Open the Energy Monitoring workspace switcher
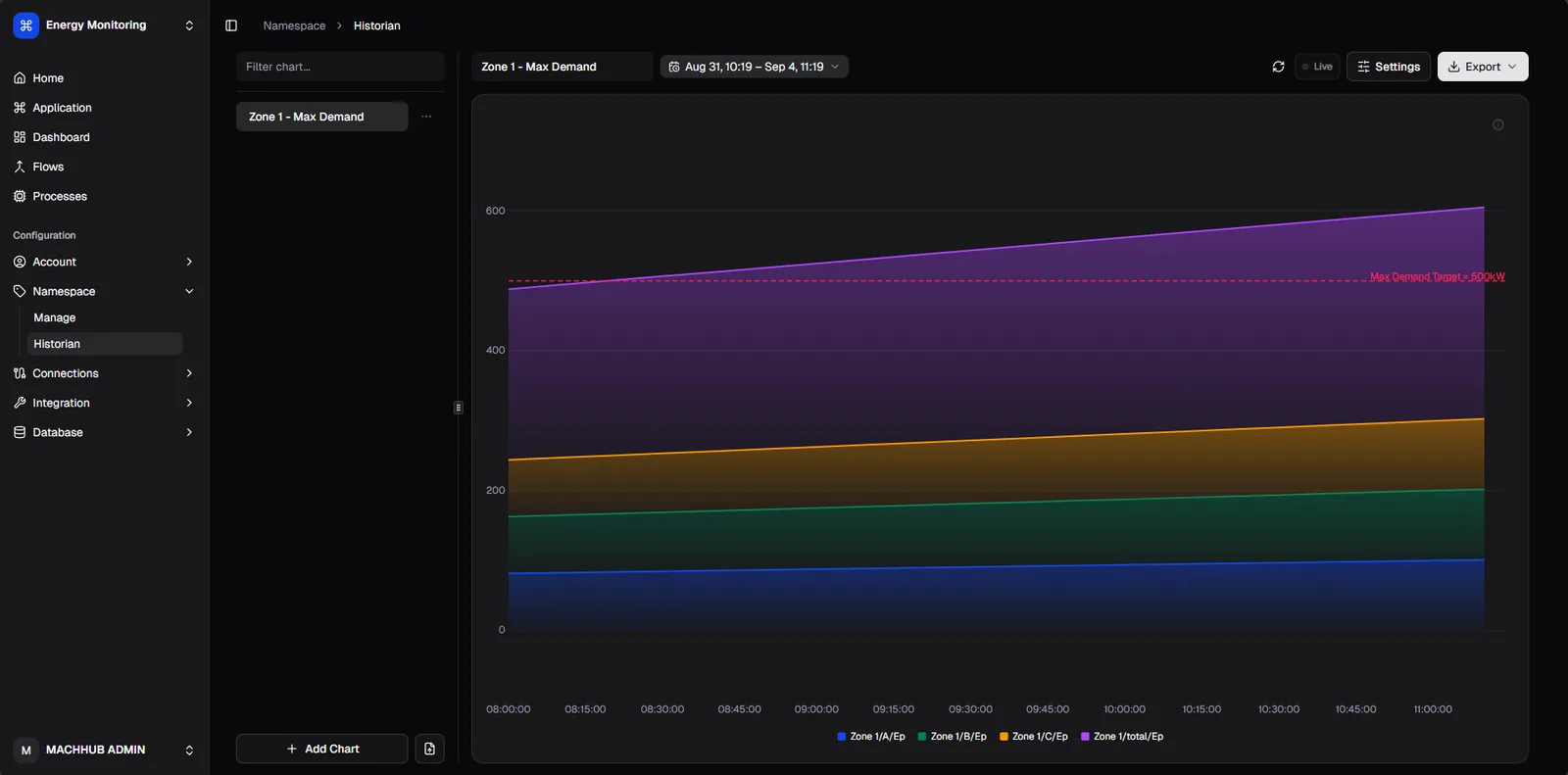1568x775 pixels. 189,25
